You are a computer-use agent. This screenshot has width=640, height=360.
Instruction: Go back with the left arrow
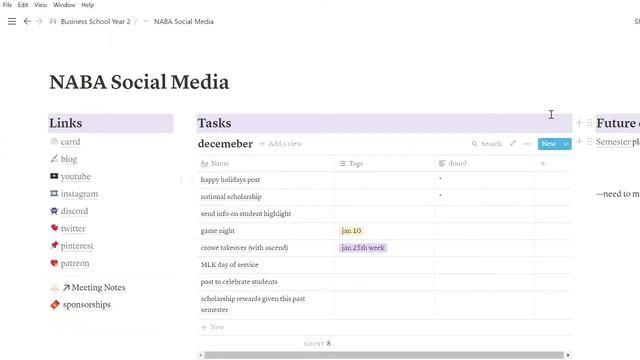click(27, 21)
